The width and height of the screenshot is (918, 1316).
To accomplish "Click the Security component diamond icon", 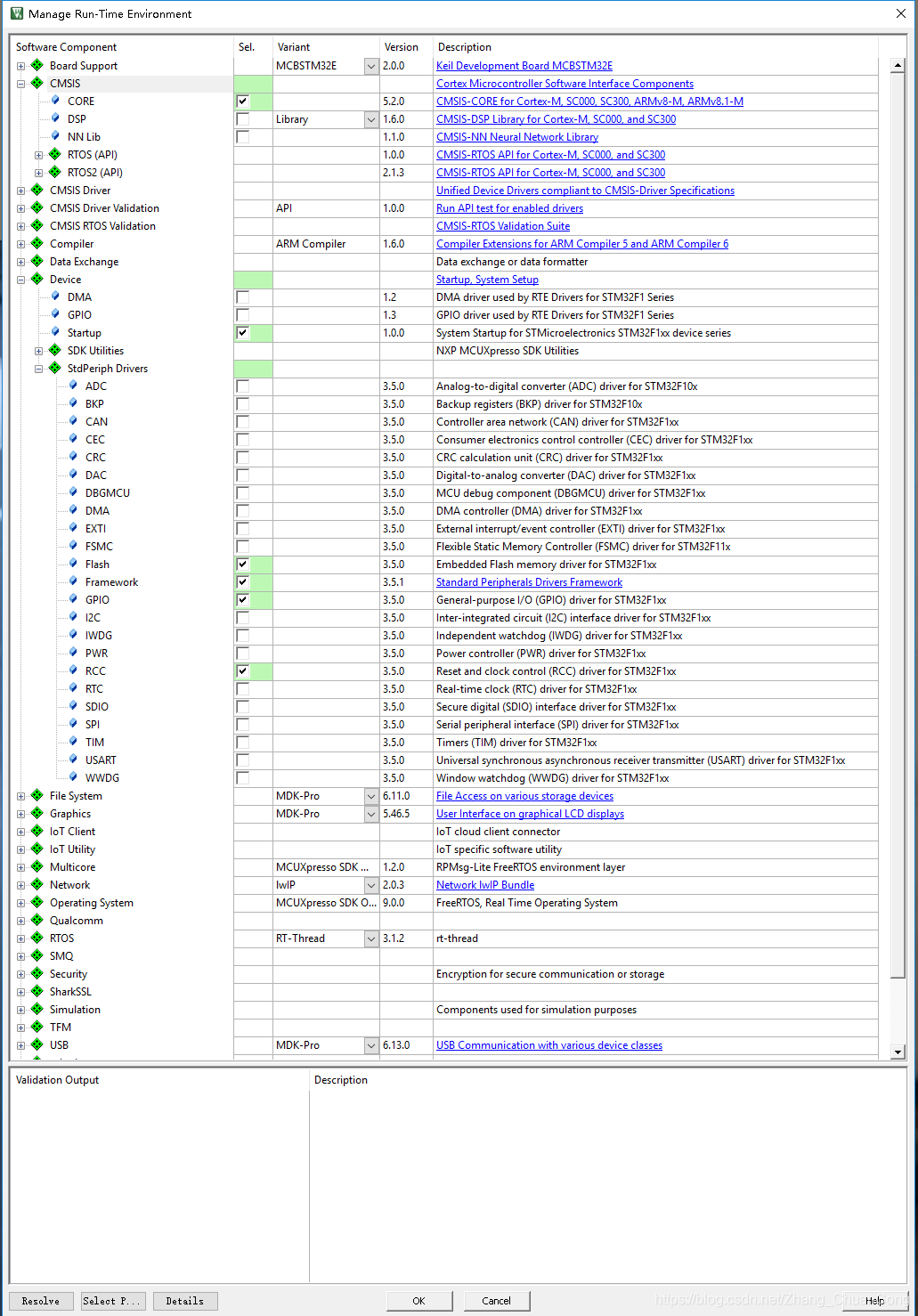I will click(37, 973).
